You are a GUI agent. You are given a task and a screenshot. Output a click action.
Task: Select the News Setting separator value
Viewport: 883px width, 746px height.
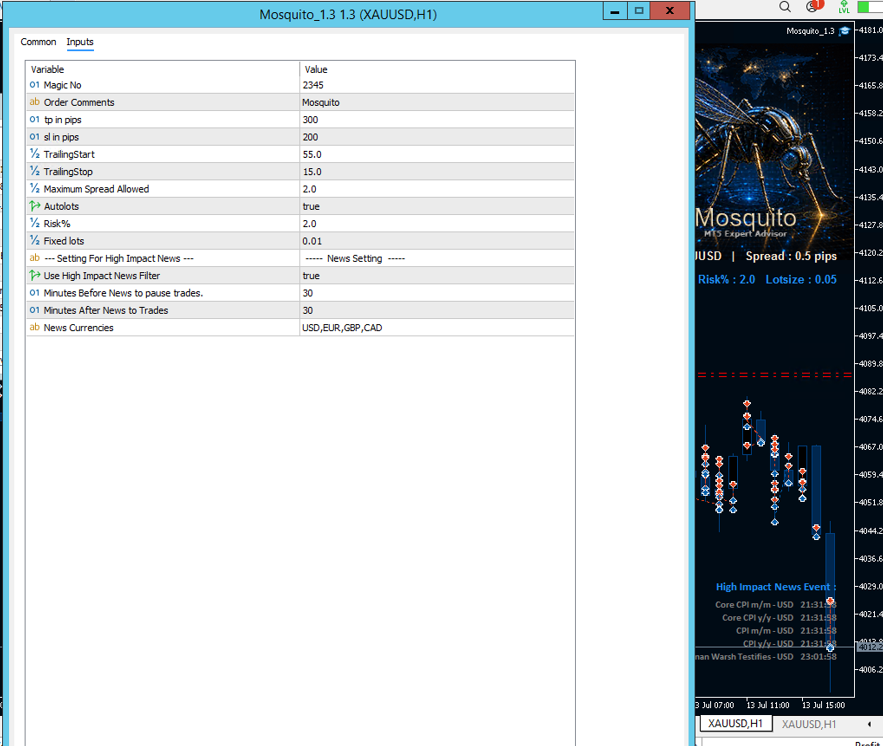[x=437, y=258]
